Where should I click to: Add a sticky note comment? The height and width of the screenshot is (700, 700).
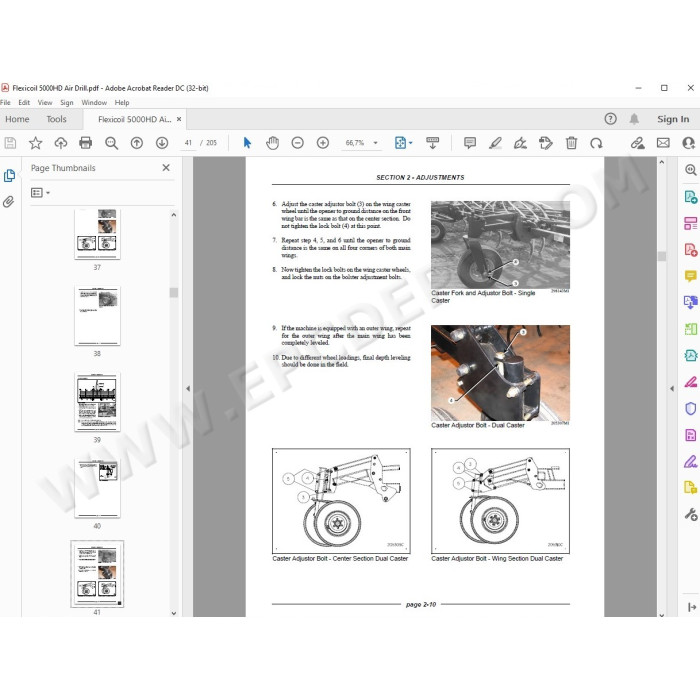(470, 143)
